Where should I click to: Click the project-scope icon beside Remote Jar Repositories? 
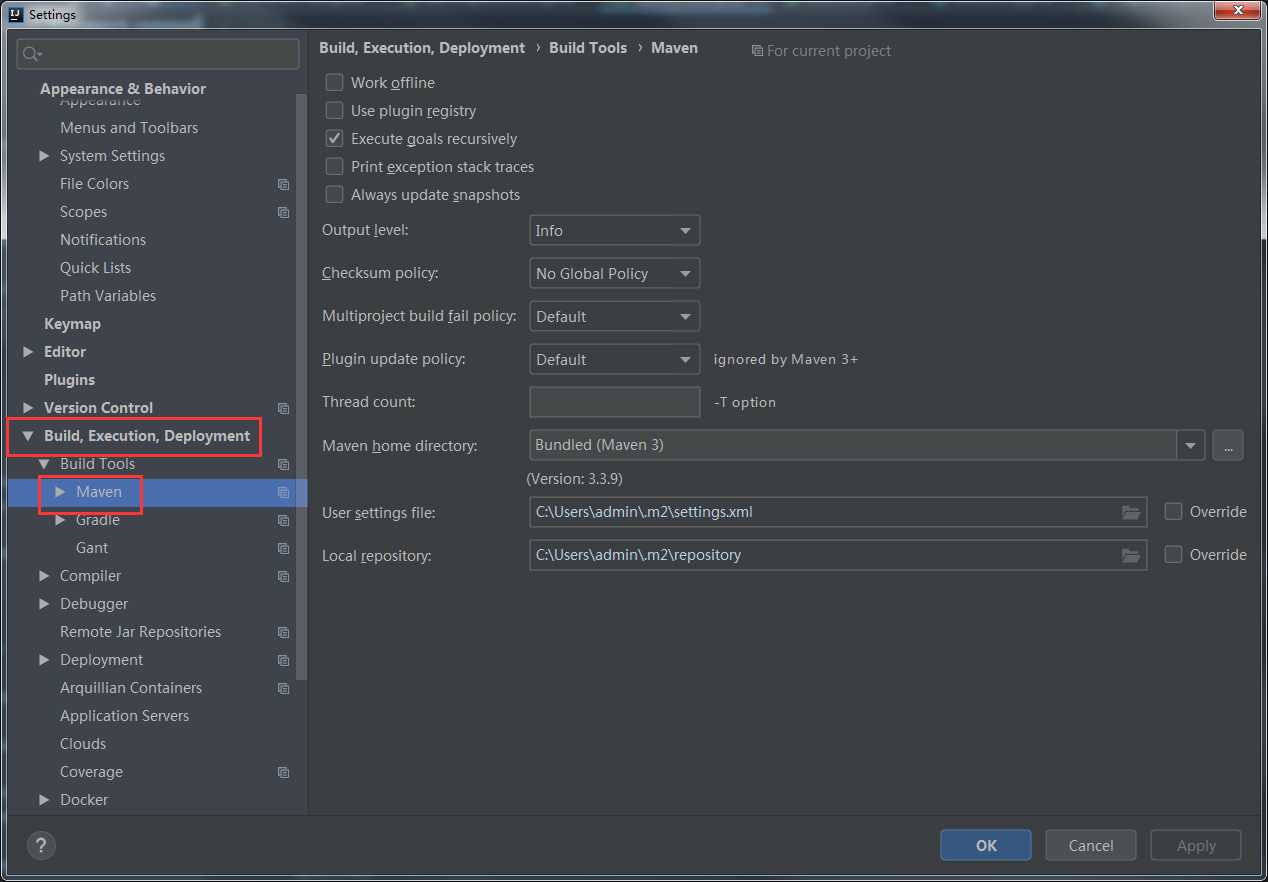tap(284, 632)
